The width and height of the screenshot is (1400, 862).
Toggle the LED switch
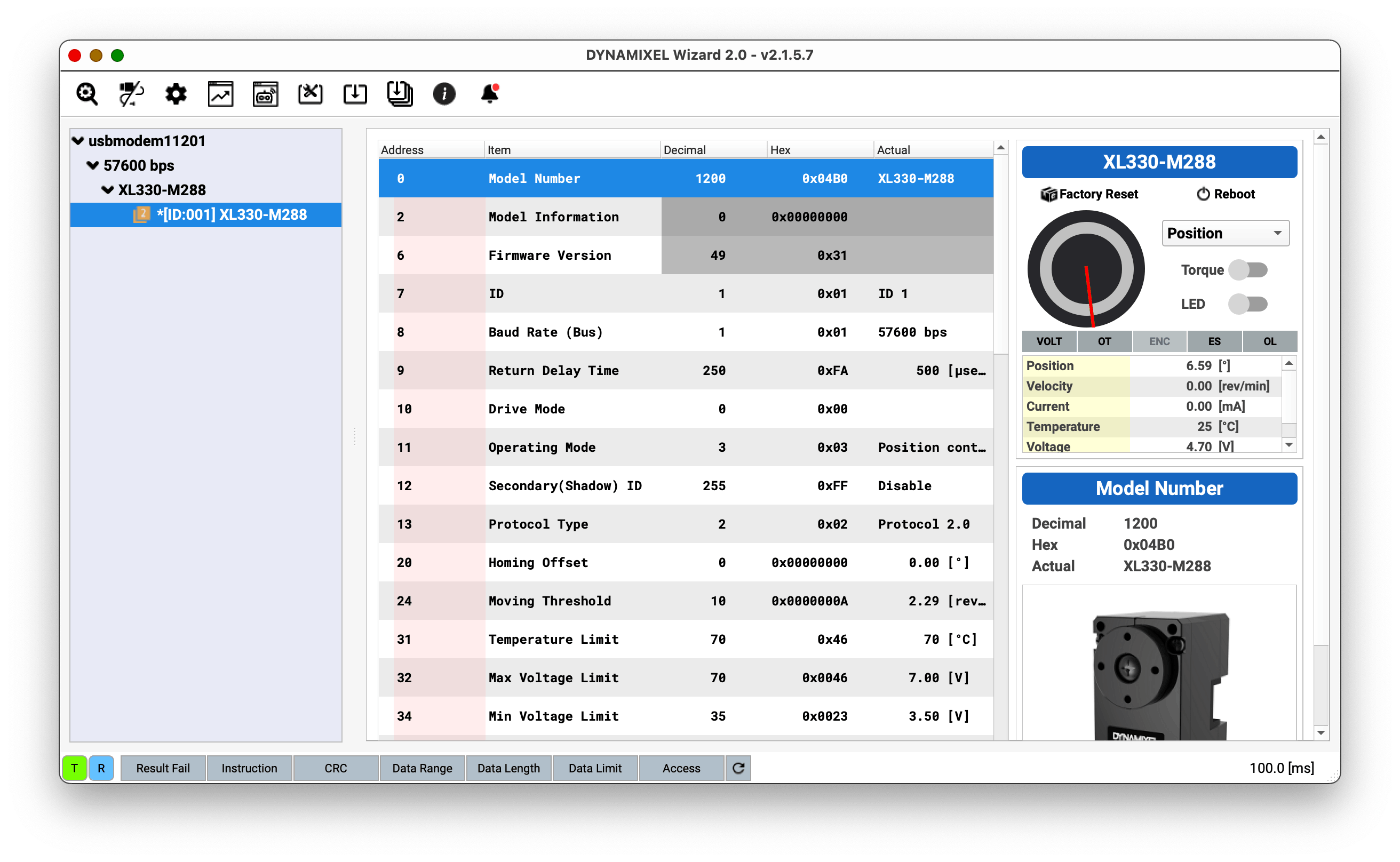click(1247, 304)
